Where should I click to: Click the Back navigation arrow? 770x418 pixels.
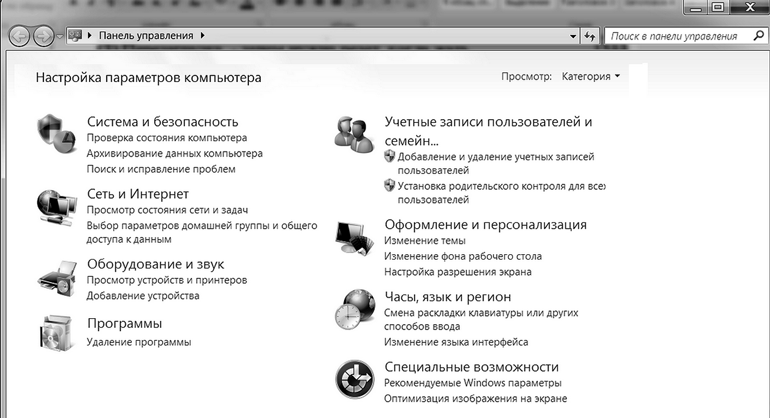(x=20, y=36)
